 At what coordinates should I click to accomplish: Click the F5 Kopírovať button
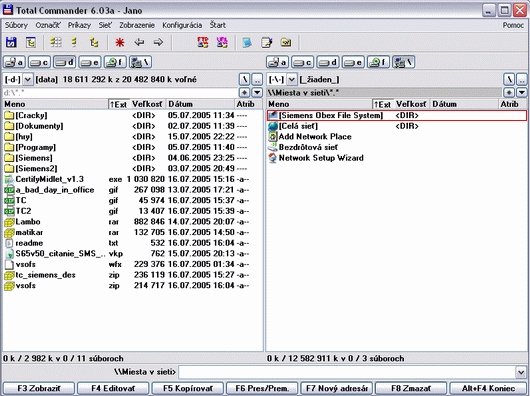click(x=188, y=389)
